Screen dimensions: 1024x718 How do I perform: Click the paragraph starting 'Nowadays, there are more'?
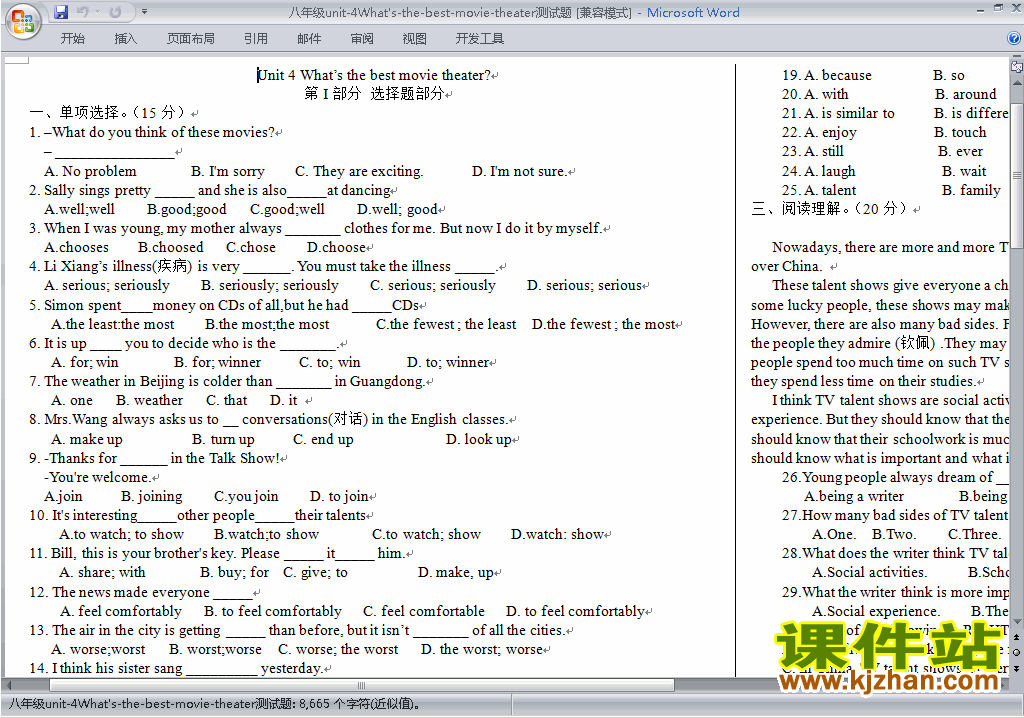(880, 257)
